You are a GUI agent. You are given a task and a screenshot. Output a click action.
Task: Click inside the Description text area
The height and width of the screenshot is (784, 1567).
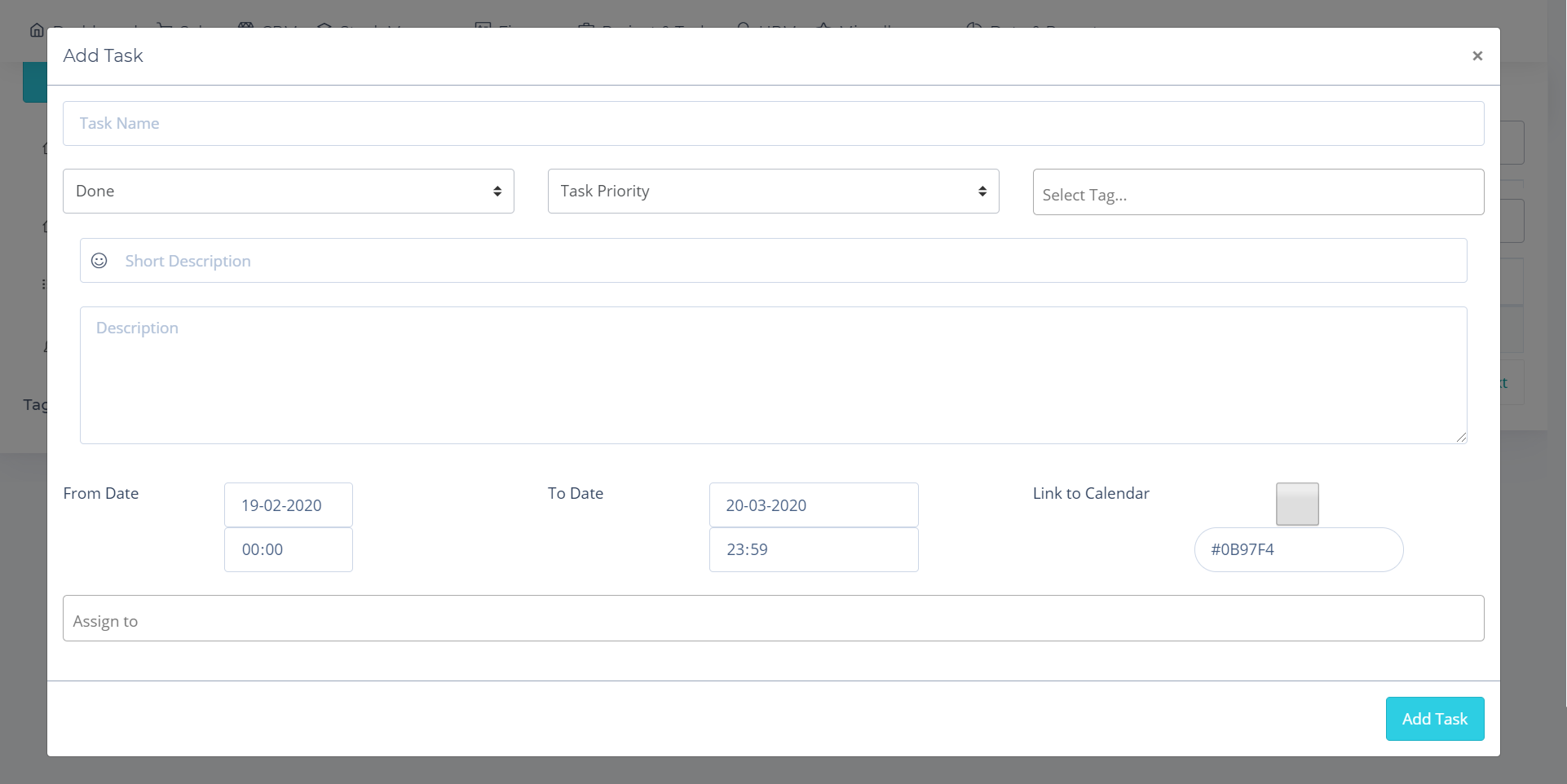tap(772, 376)
